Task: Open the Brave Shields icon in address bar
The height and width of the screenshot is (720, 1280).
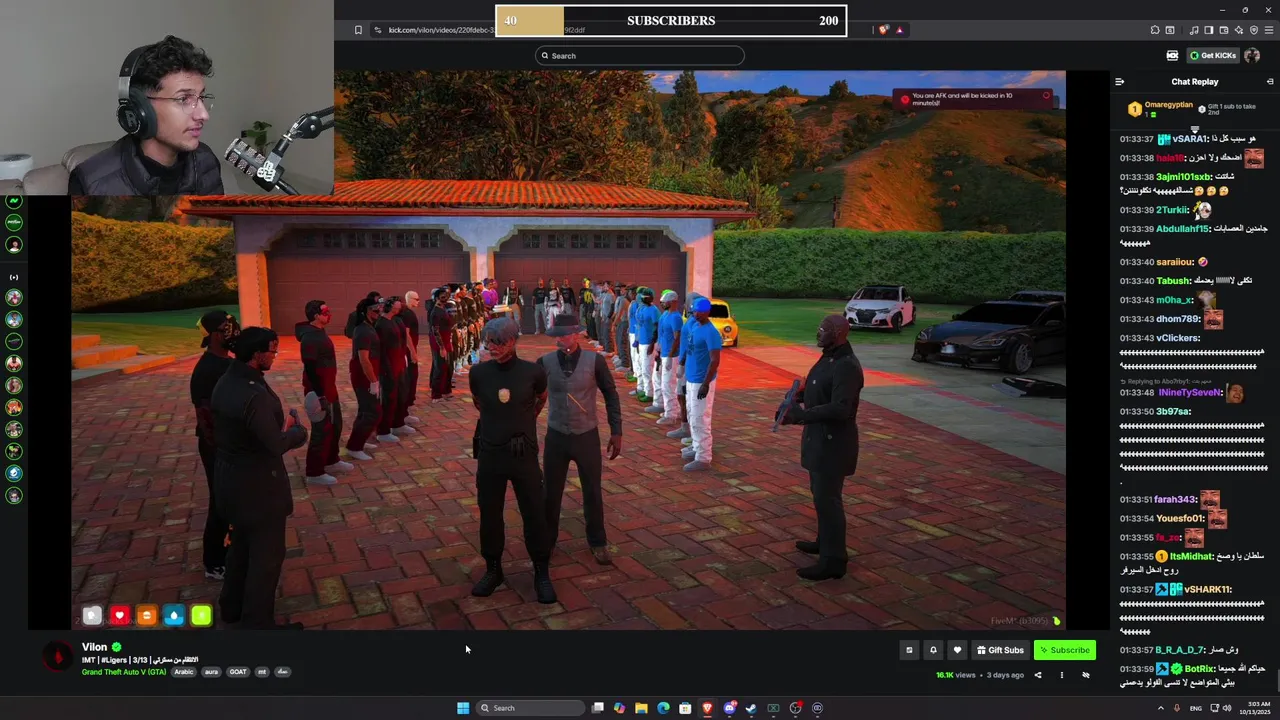Action: tap(883, 30)
